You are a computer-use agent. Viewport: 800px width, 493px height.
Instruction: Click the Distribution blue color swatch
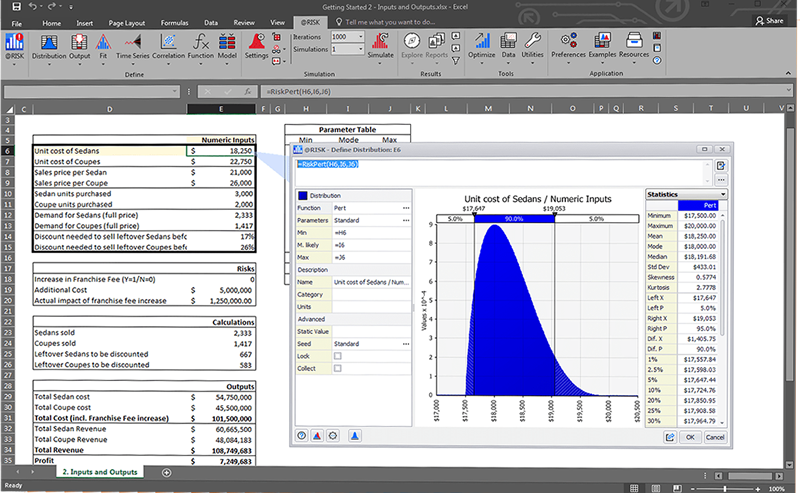point(303,195)
